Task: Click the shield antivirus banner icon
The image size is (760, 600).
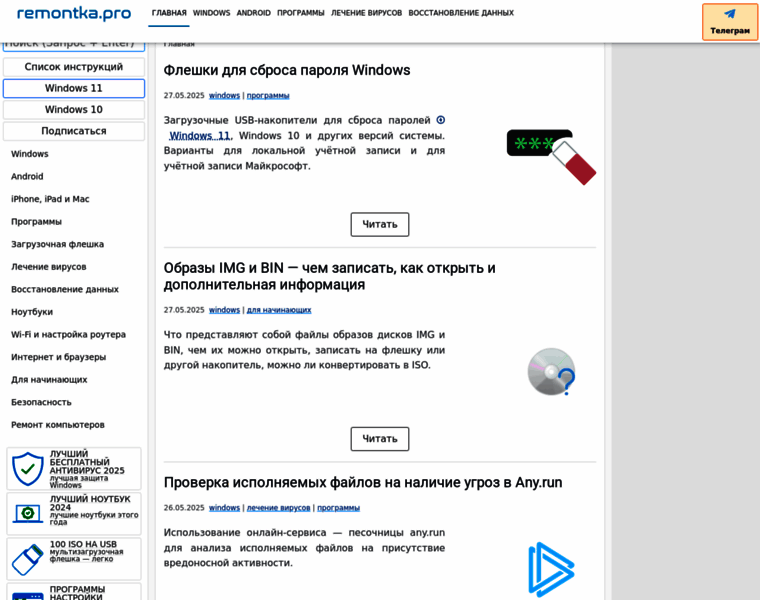Action: [28, 469]
